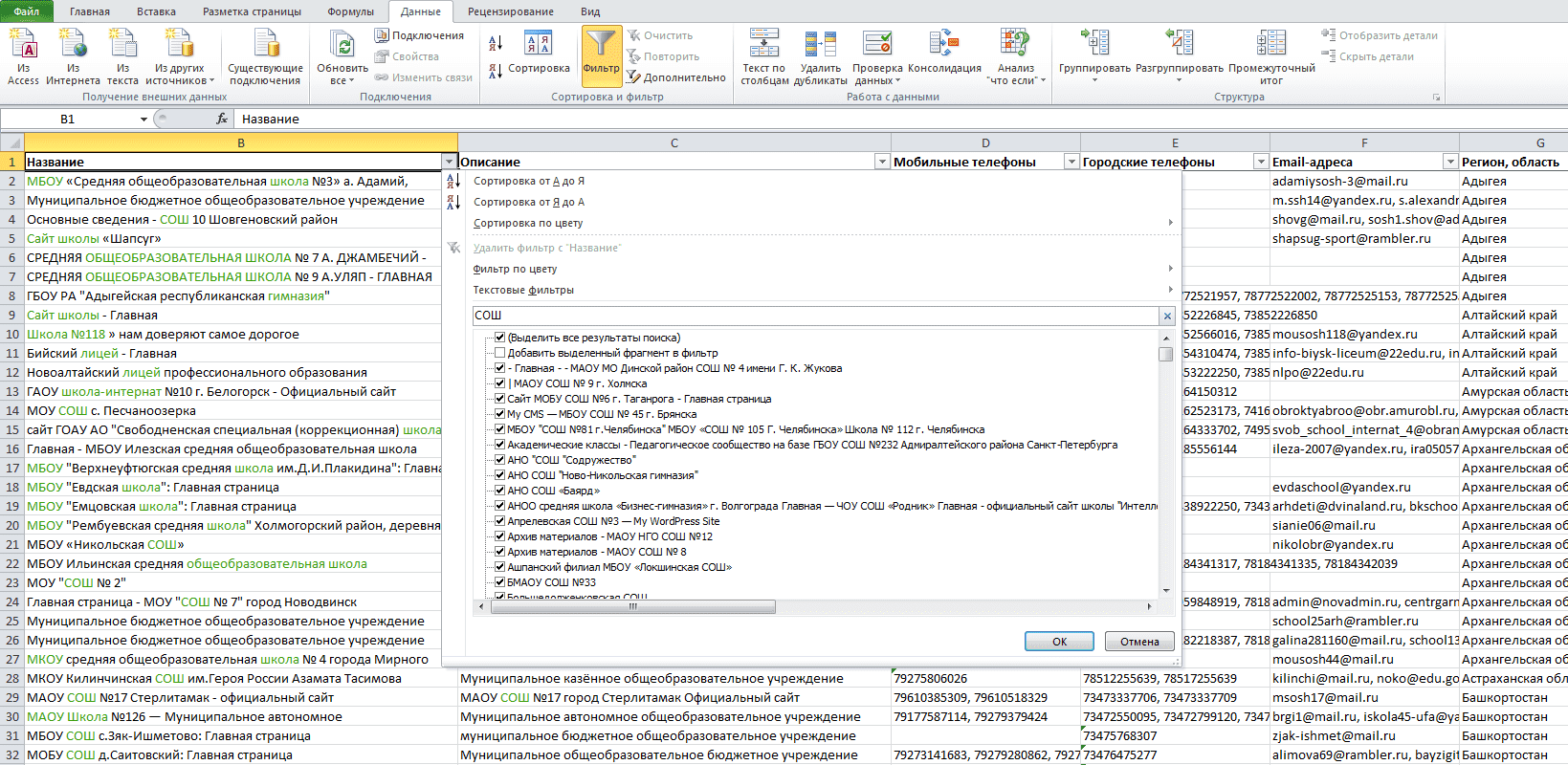Open What-If Analysis menu
This screenshot has height=765, width=1568.
[x=1015, y=57]
